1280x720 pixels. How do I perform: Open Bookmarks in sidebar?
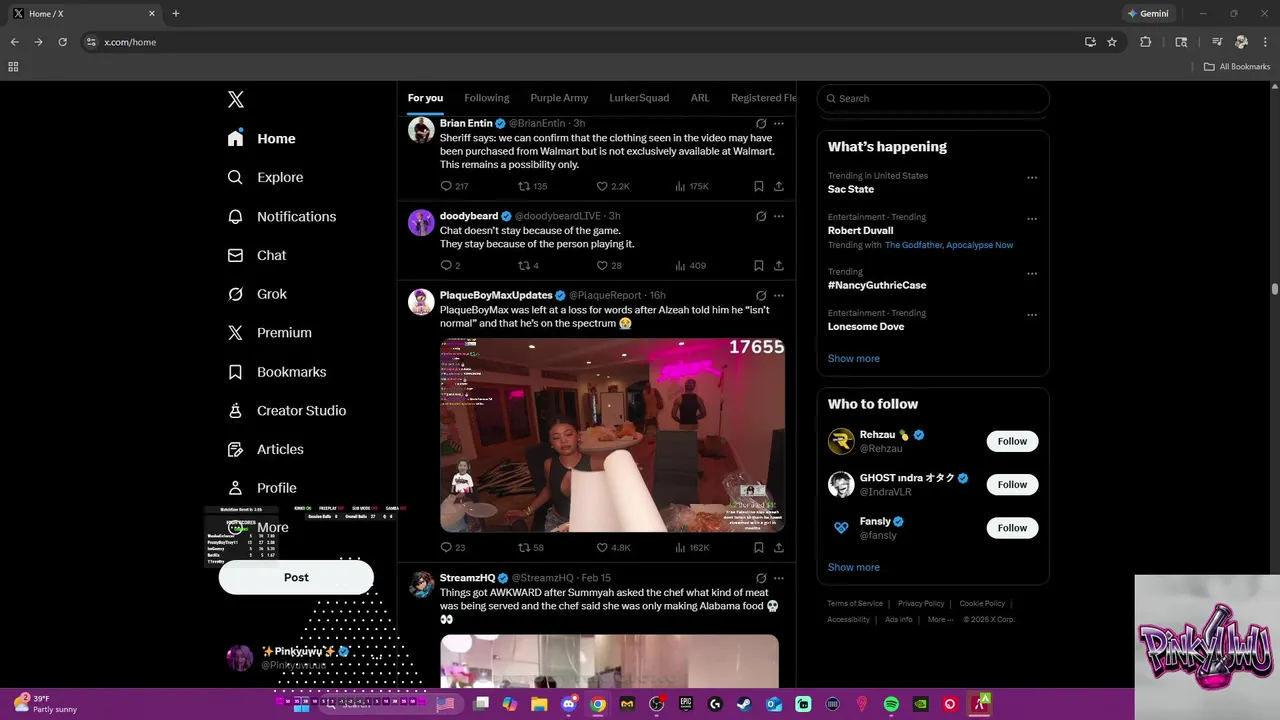pyautogui.click(x=277, y=372)
